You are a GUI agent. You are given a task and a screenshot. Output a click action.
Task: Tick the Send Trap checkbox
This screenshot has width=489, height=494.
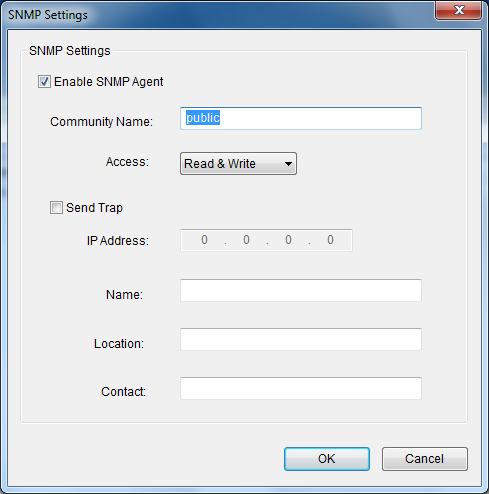pos(56,207)
